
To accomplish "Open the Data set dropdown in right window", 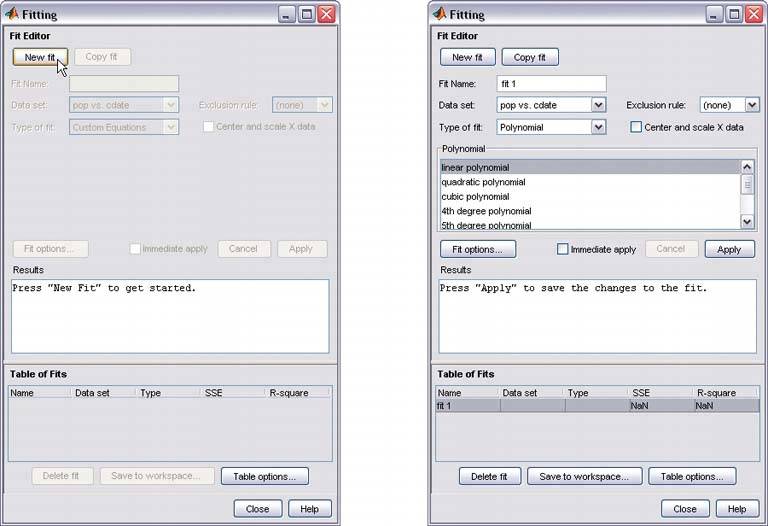I will [598, 105].
